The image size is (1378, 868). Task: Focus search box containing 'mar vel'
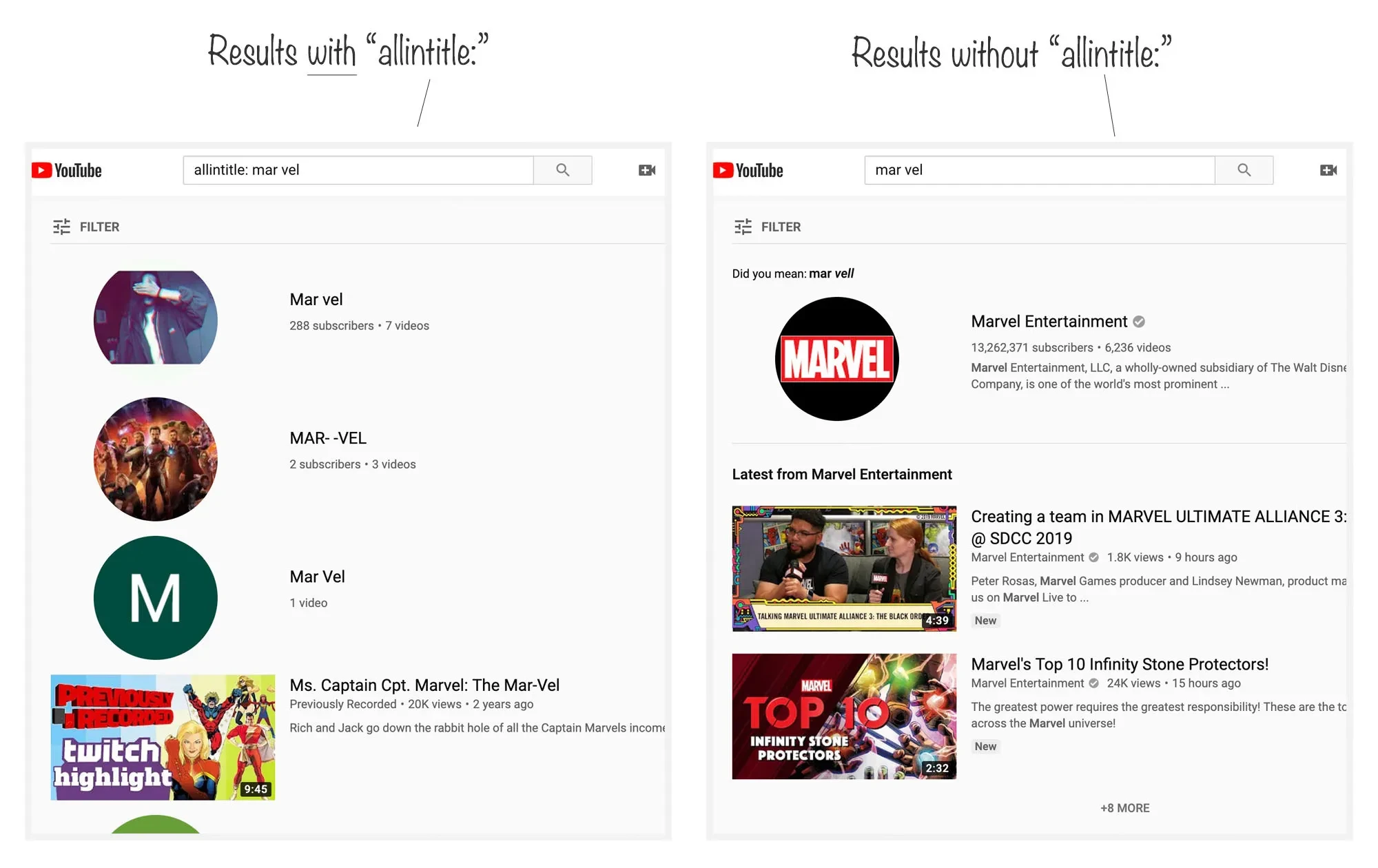1040,170
